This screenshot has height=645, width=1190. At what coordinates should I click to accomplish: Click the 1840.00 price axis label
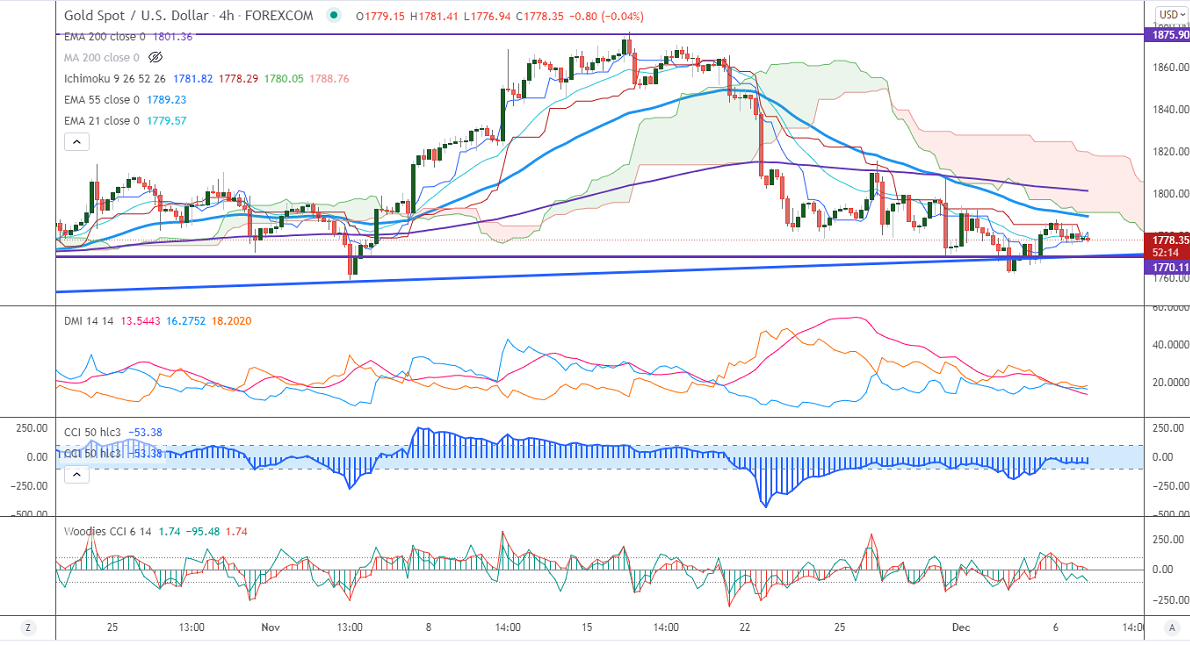point(1170,109)
